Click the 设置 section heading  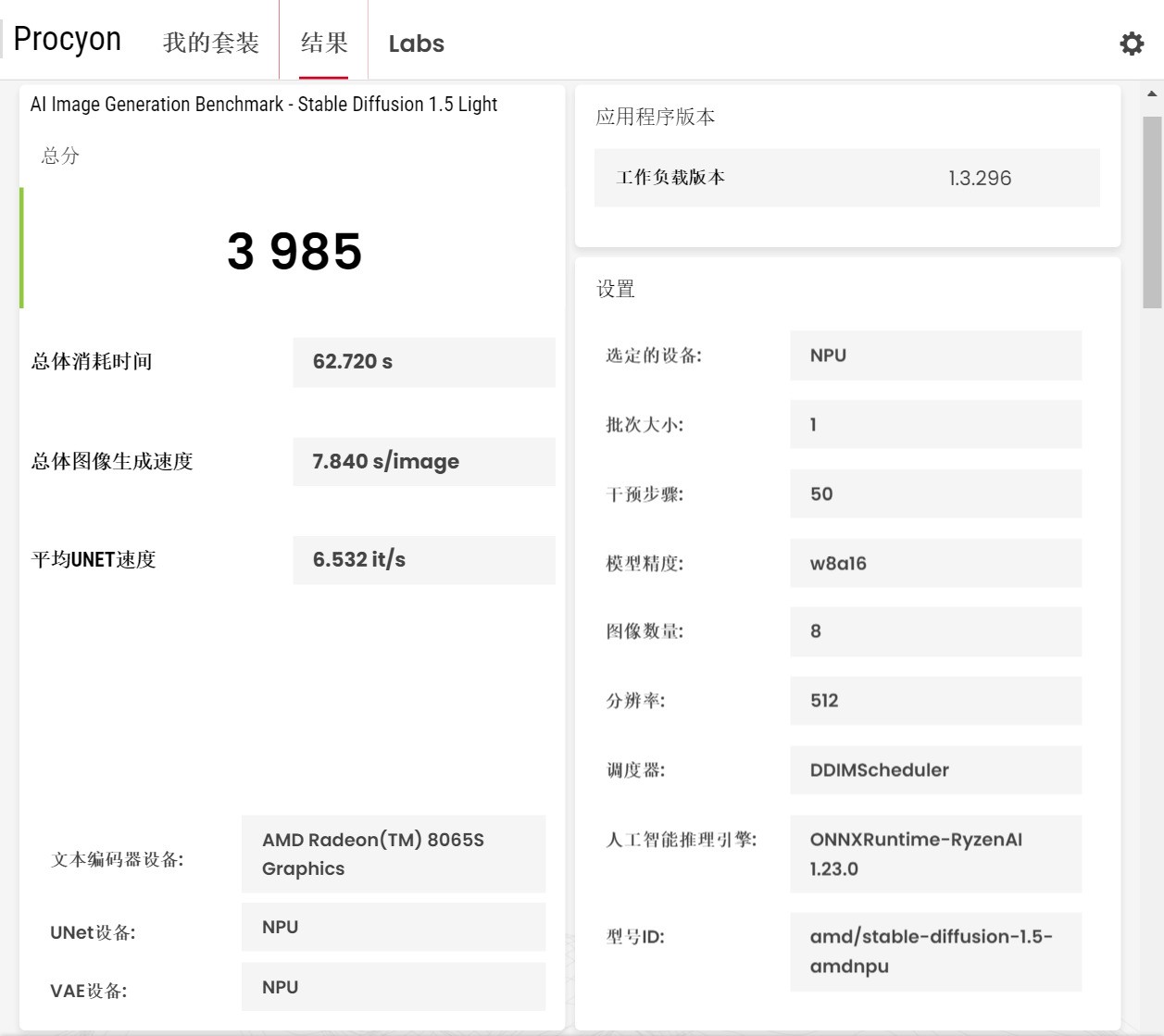pyautogui.click(x=616, y=289)
